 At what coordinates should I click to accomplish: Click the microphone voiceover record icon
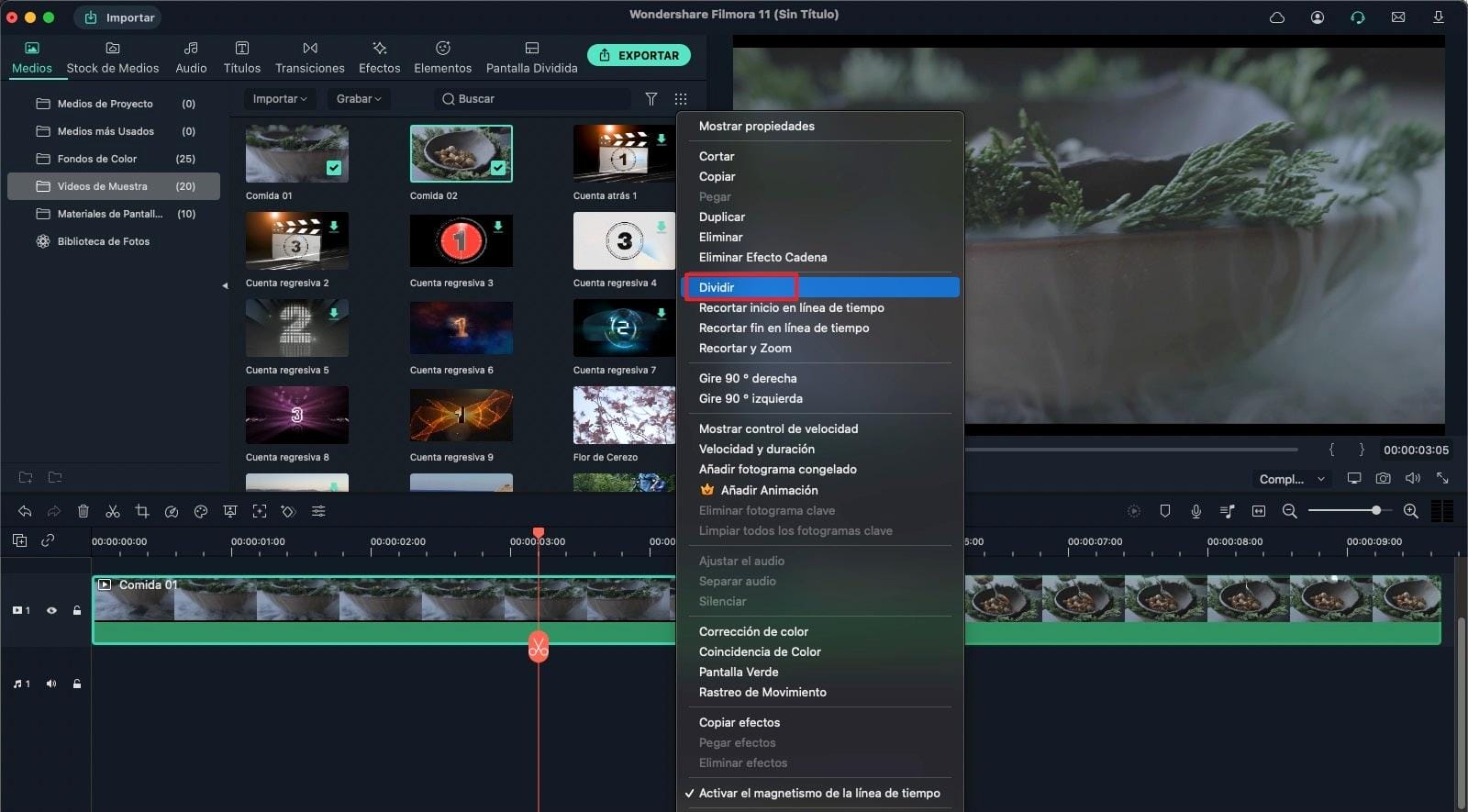1196,511
